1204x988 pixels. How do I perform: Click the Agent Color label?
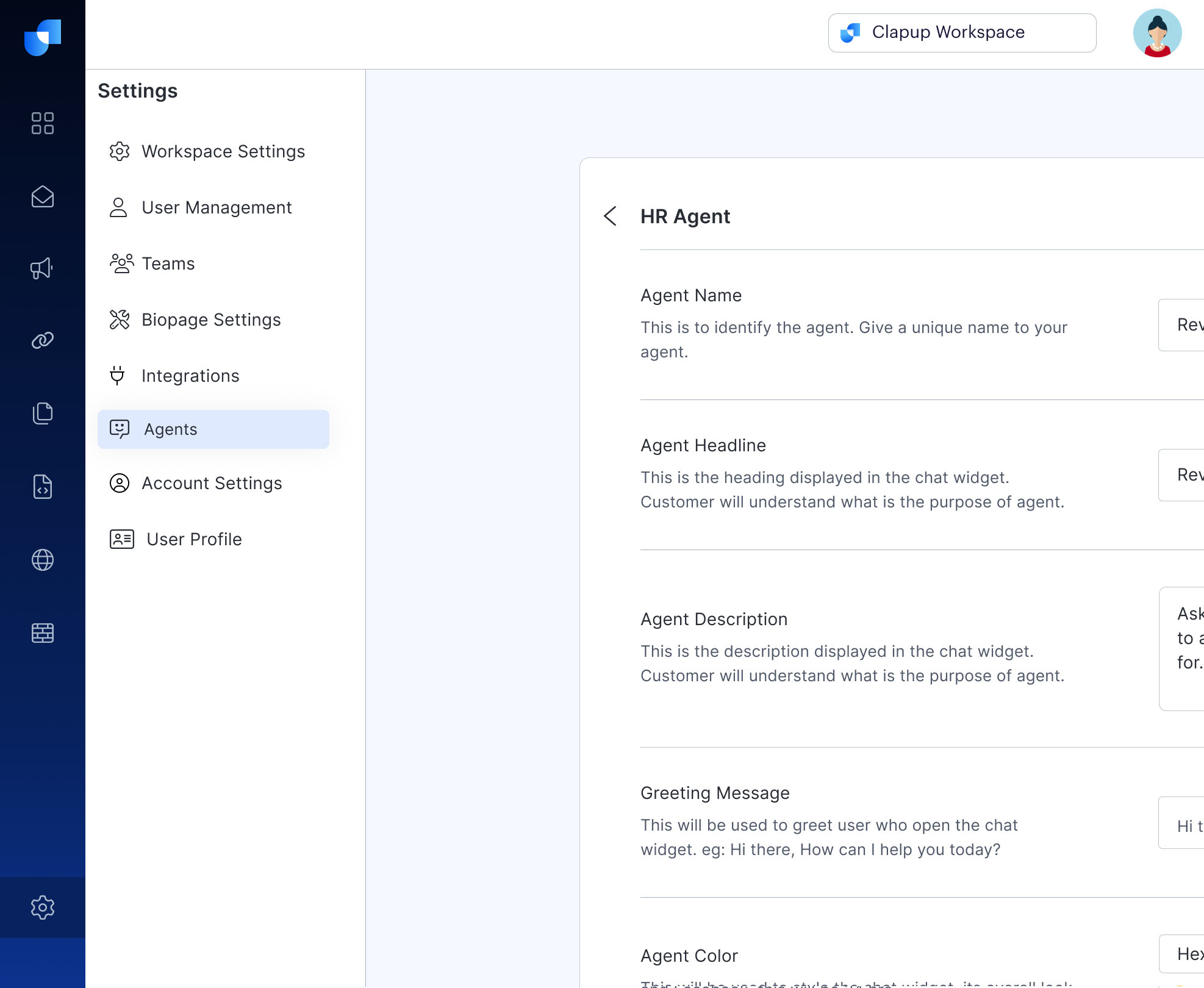pos(689,956)
